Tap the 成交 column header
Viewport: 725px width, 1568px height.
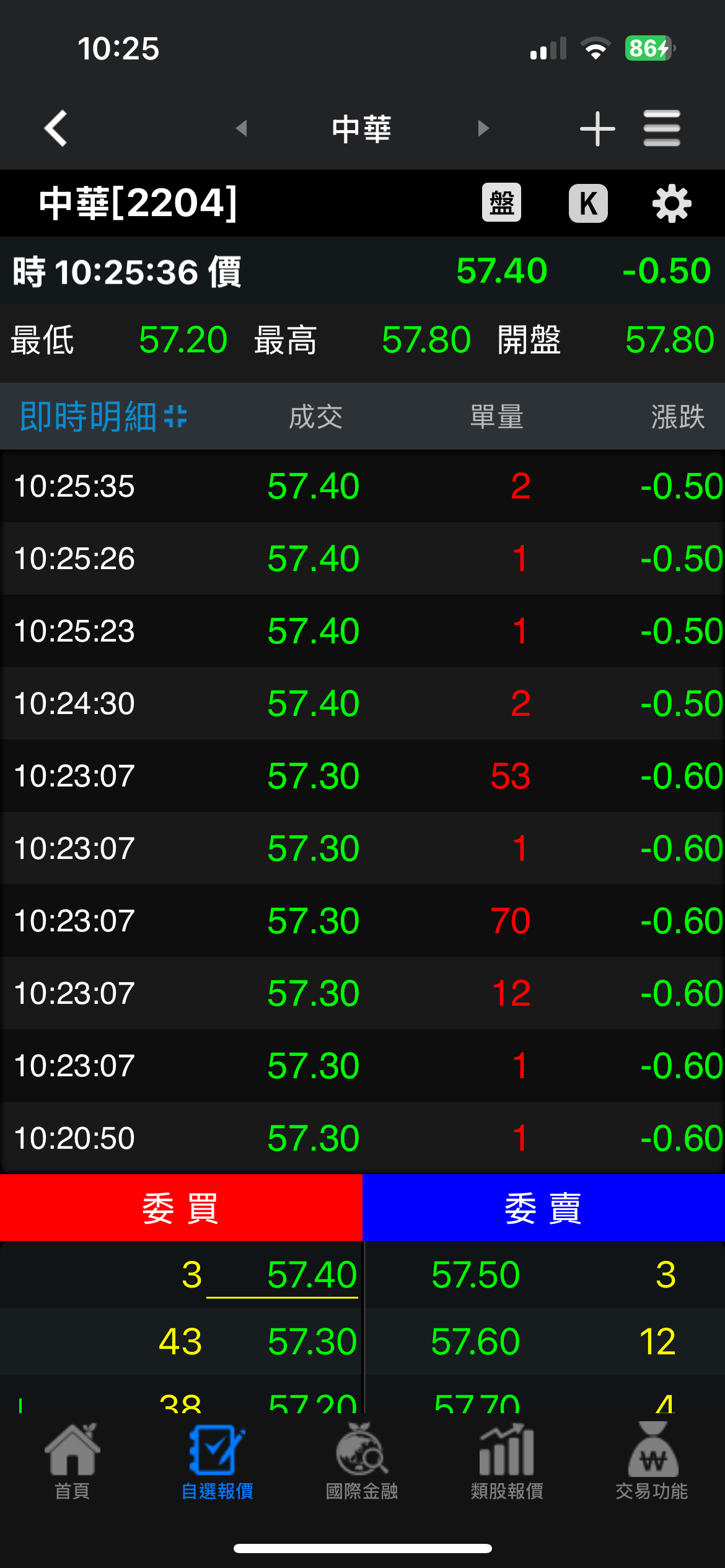coord(315,417)
